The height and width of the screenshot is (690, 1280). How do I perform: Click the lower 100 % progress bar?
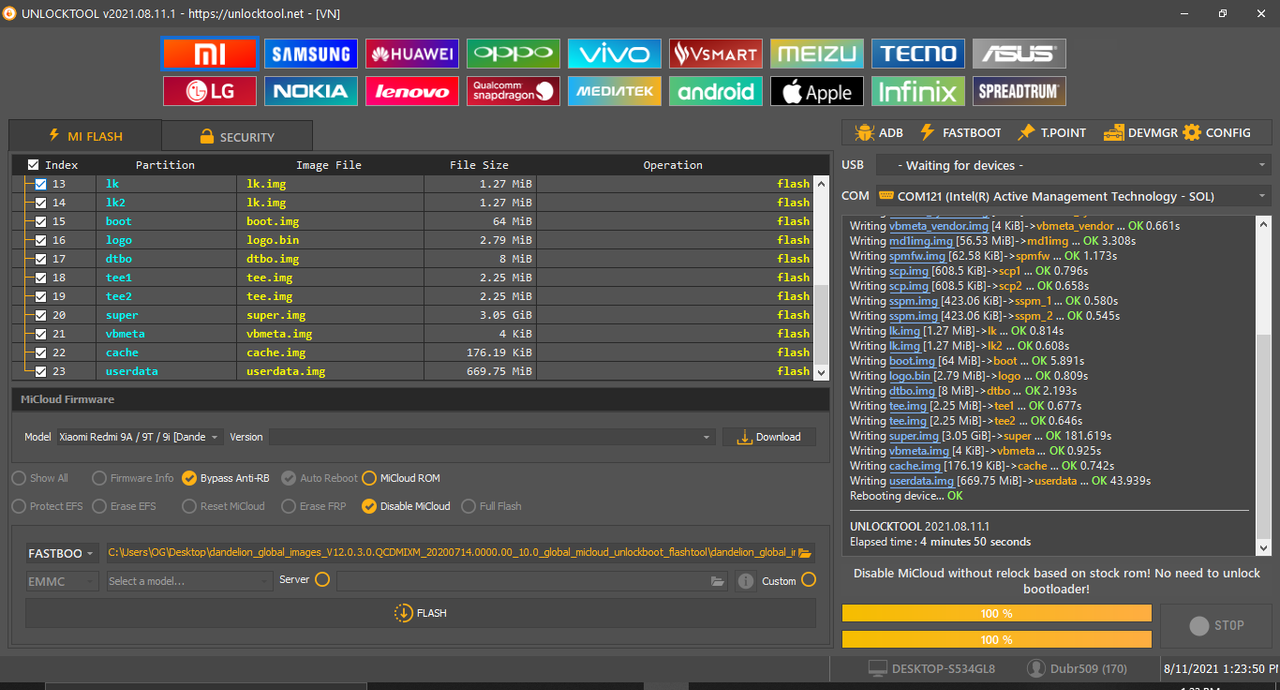[x=997, y=639]
